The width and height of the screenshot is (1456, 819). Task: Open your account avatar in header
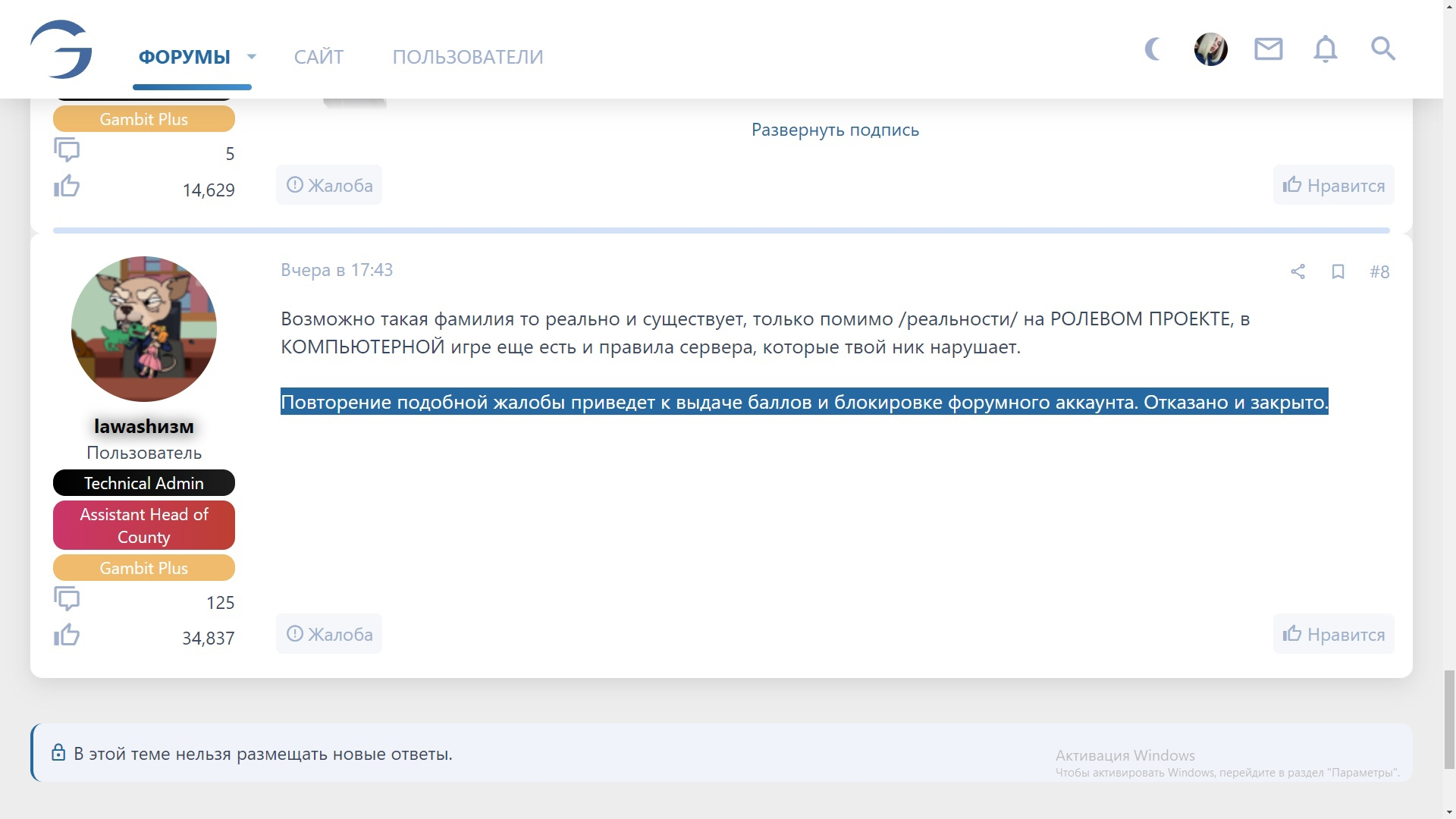click(x=1210, y=50)
